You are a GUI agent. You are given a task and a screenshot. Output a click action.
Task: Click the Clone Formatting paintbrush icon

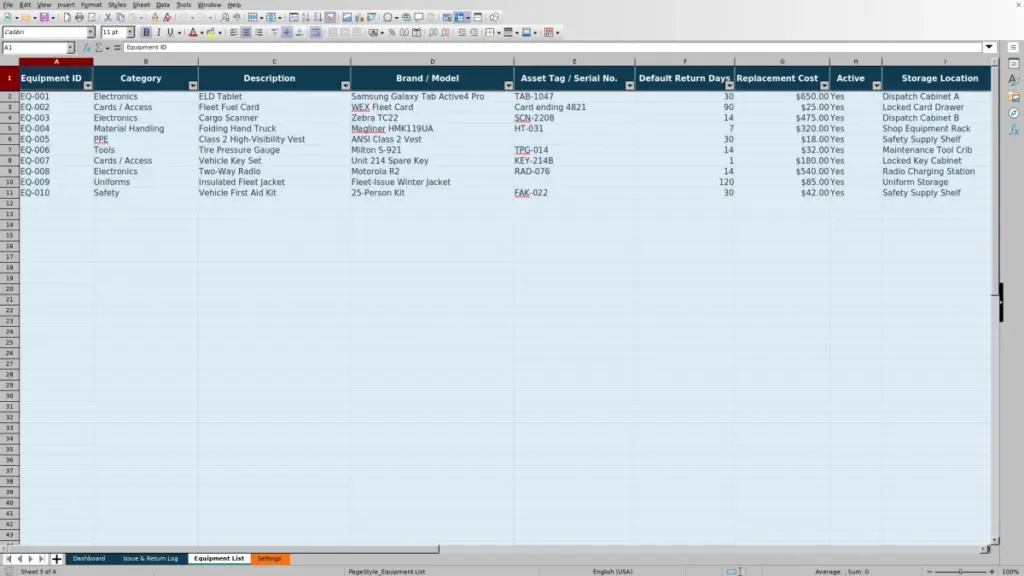pyautogui.click(x=155, y=18)
